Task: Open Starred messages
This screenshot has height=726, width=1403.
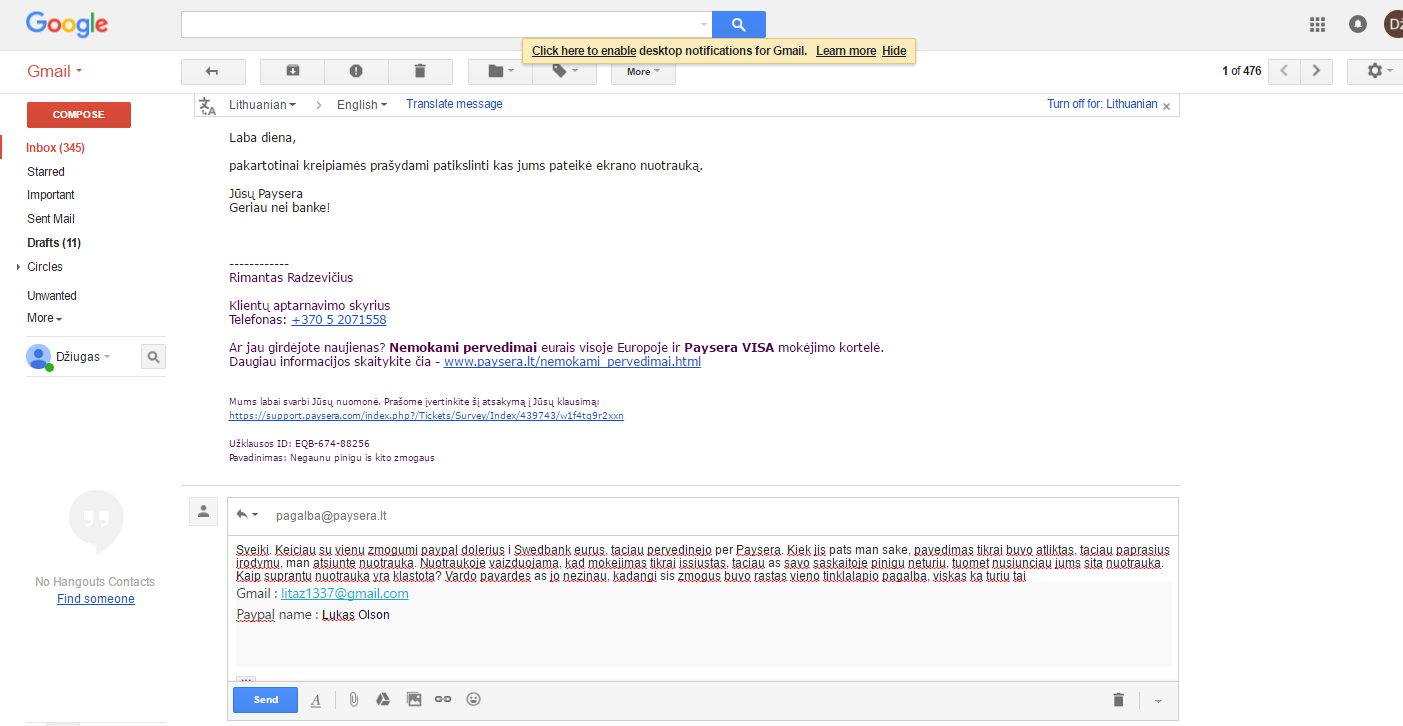Action: pyautogui.click(x=46, y=172)
